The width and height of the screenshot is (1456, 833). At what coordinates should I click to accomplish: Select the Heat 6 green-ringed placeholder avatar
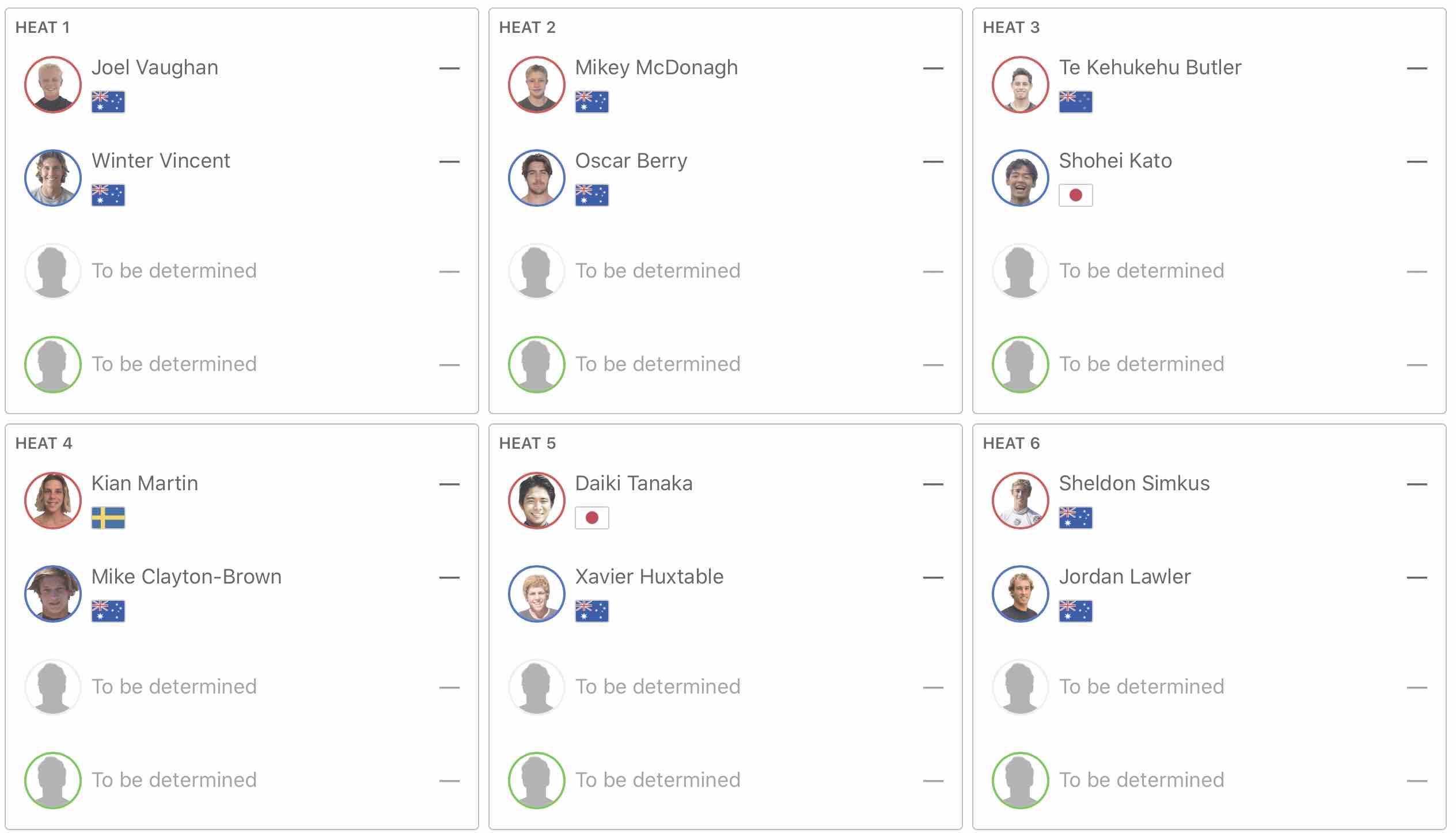point(1021,781)
